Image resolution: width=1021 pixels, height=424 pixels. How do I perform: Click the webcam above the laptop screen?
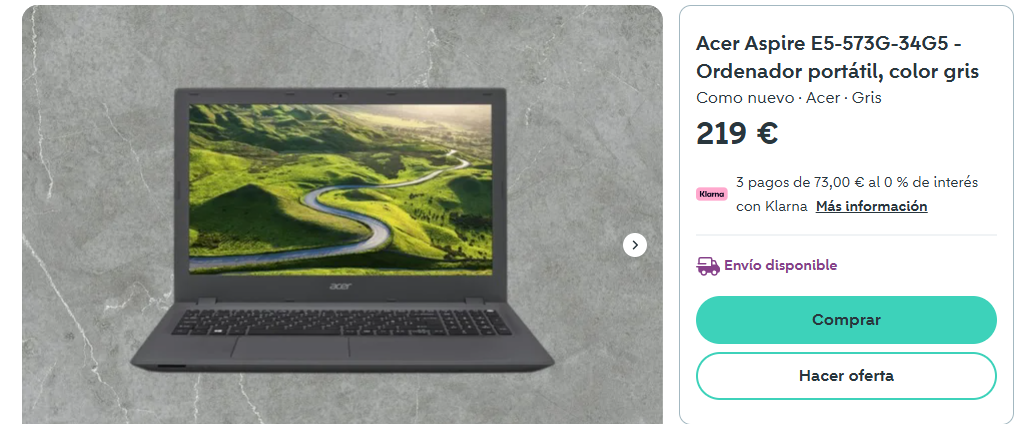[x=340, y=96]
